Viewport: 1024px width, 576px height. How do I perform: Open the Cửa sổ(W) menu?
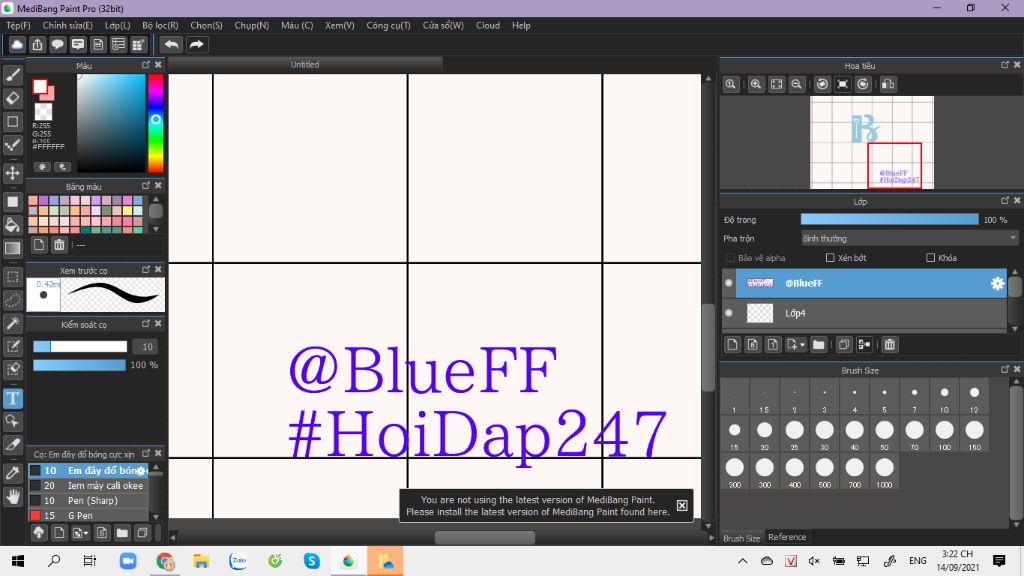click(443, 25)
